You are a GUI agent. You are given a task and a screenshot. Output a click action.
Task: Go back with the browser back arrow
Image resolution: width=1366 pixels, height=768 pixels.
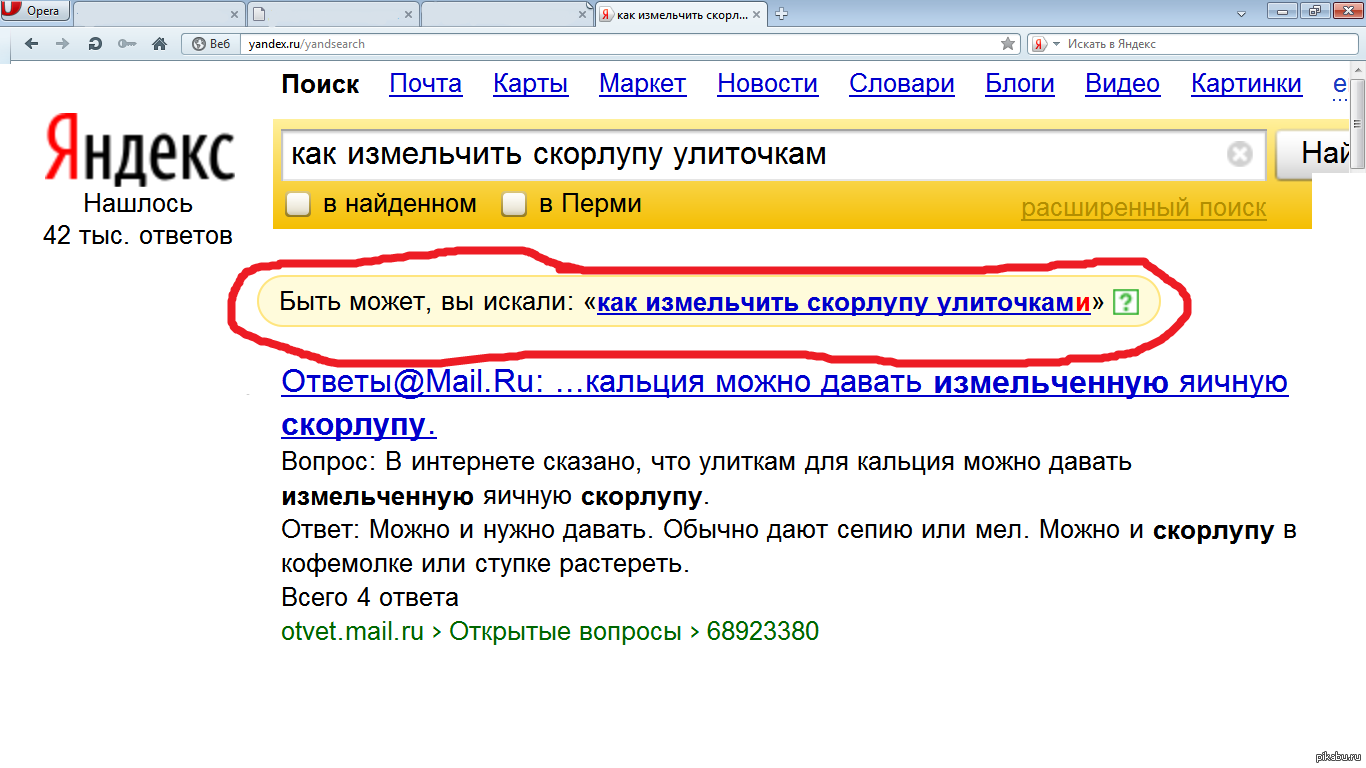click(x=32, y=44)
